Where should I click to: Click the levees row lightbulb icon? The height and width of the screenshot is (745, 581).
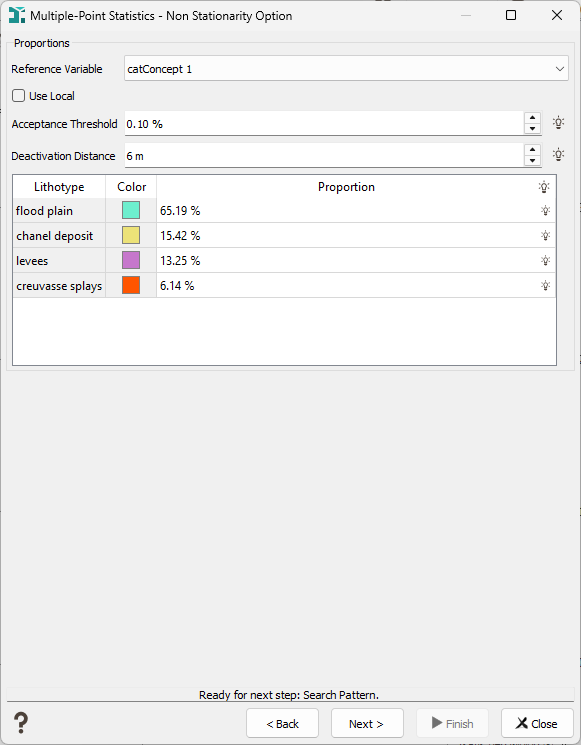pyautogui.click(x=545, y=260)
